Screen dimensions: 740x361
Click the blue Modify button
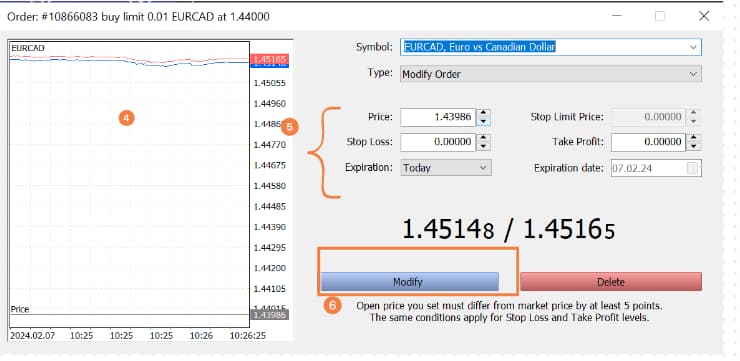click(409, 282)
